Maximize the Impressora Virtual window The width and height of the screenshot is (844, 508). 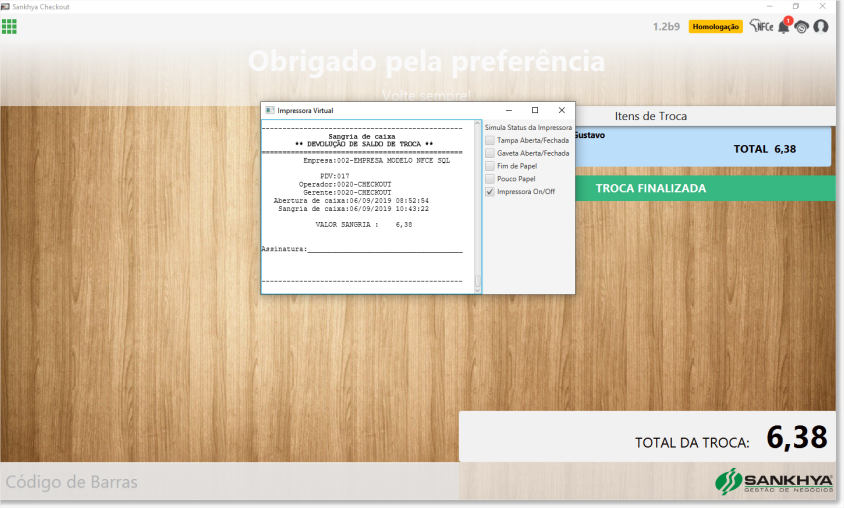(x=535, y=110)
